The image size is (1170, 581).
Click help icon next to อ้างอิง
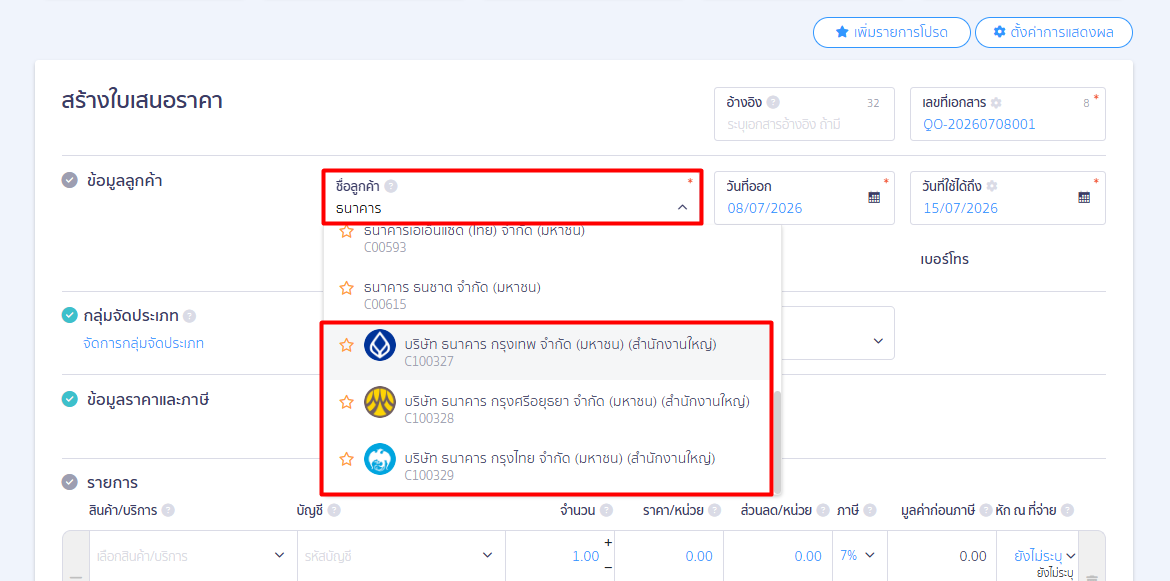(x=773, y=102)
